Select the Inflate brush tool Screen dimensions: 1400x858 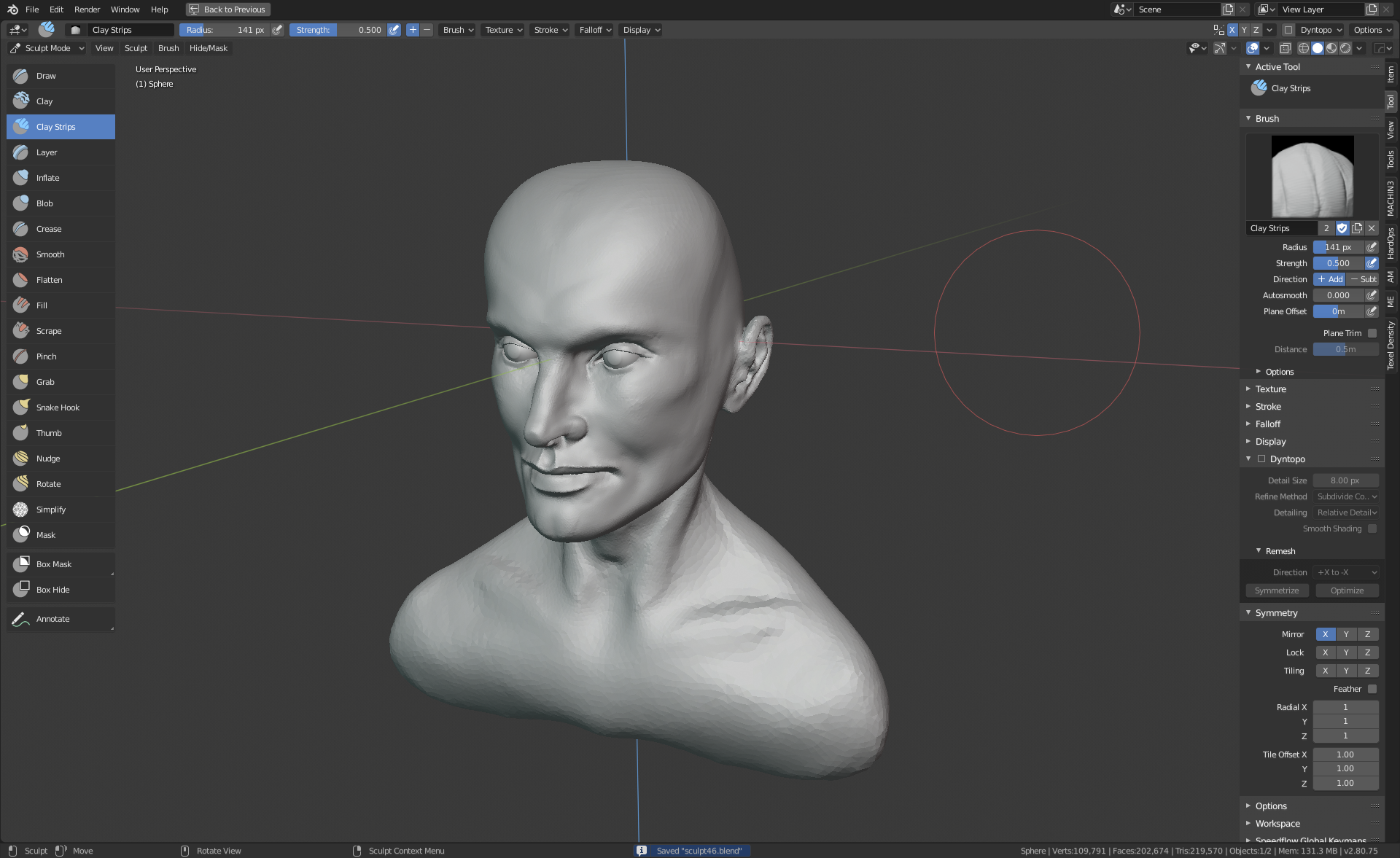(48, 178)
